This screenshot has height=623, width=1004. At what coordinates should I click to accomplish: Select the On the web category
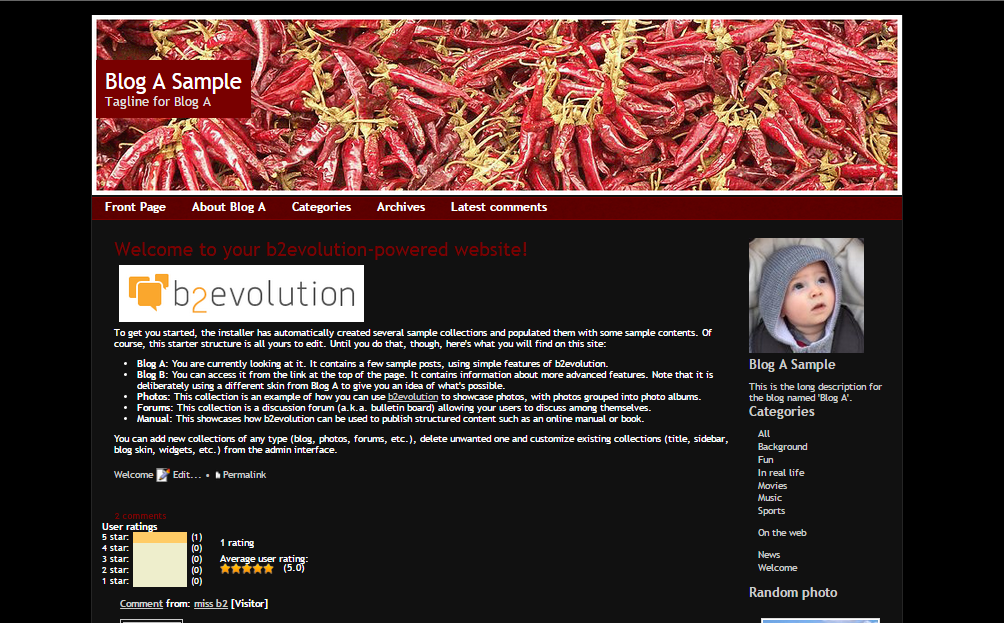tap(782, 533)
